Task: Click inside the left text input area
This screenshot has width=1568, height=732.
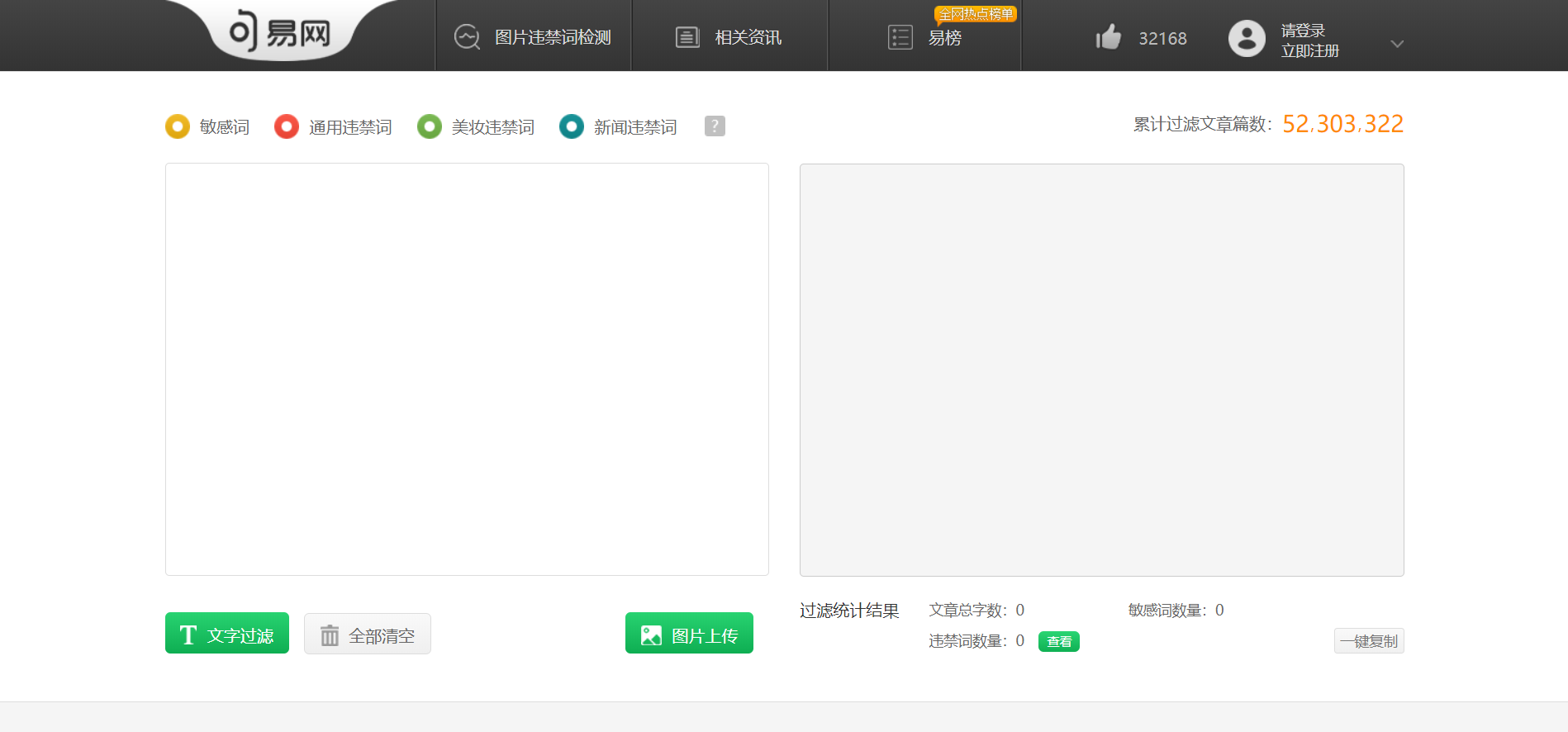Action: [467, 368]
